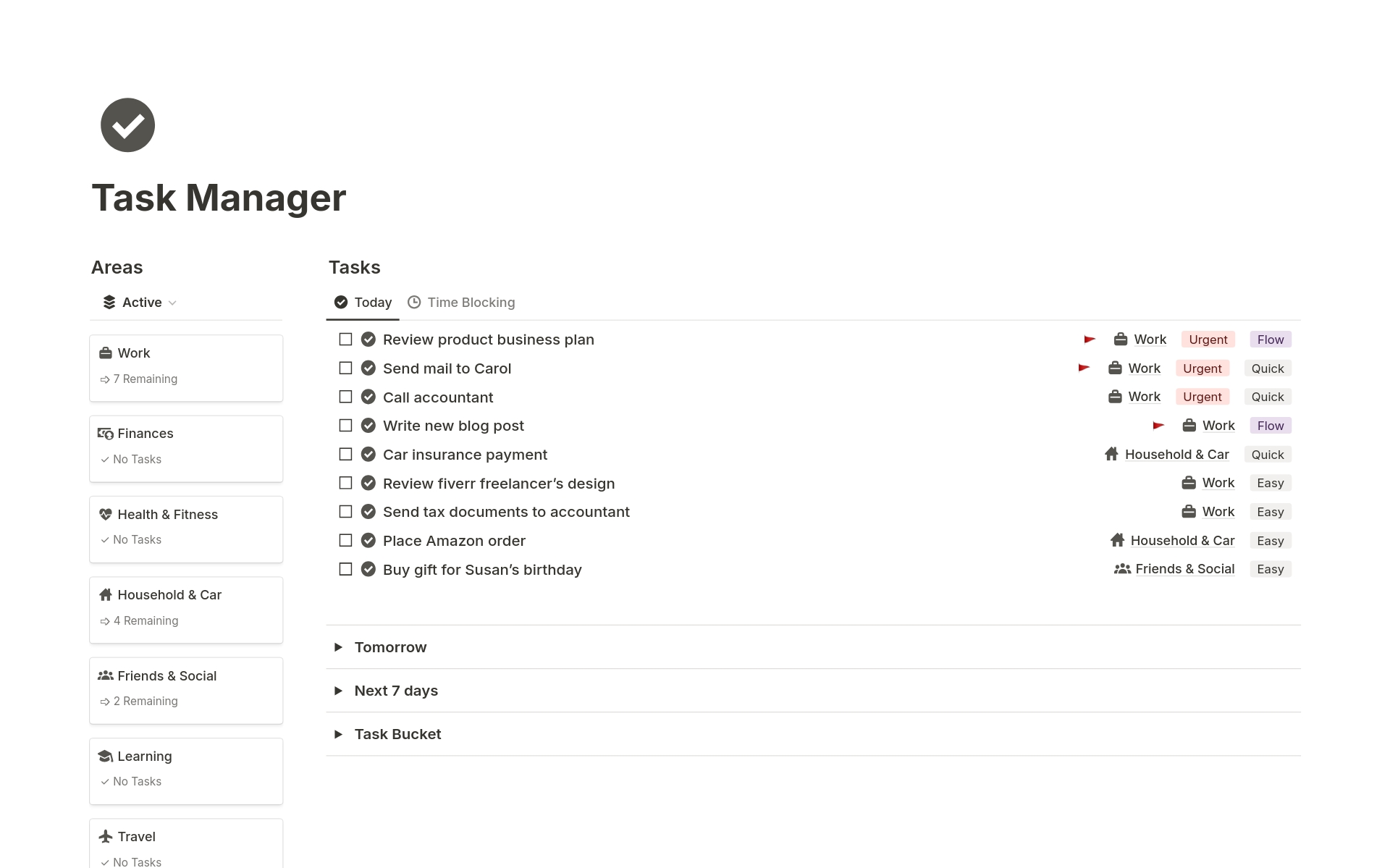Click the red flag next to Send mail to Carol

coord(1084,368)
